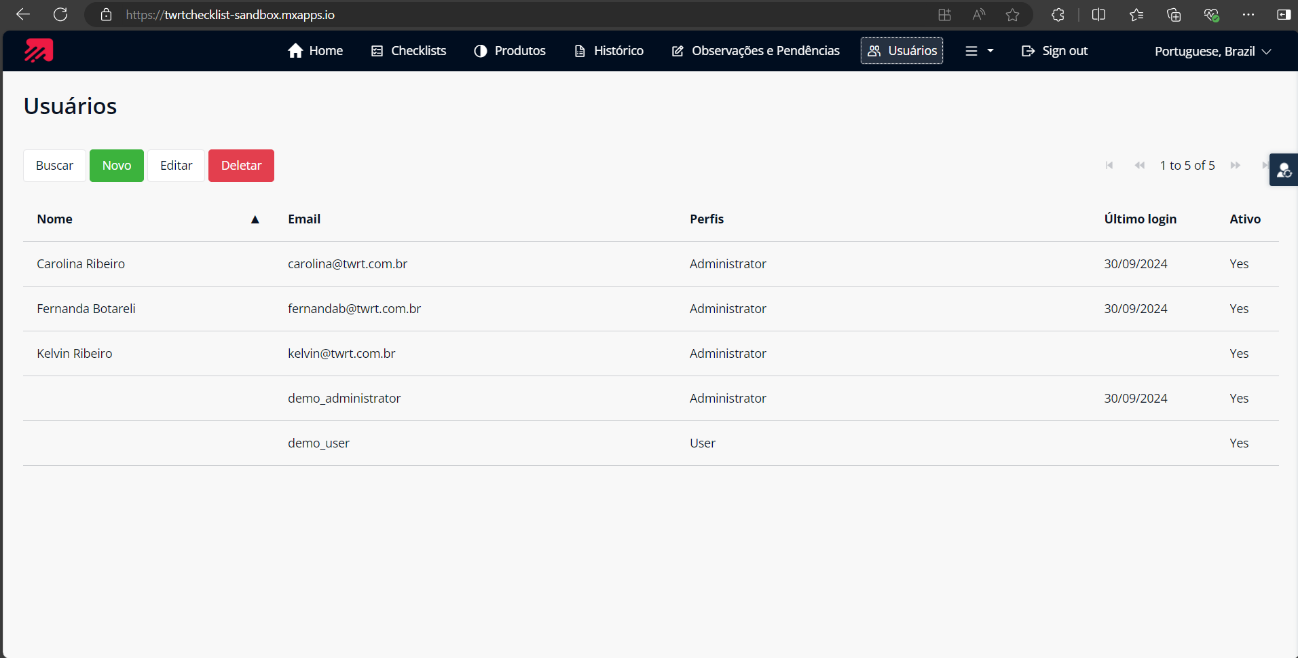Open the browser Extensions puzzle icon
Viewport: 1298px width, 658px height.
tap(1058, 15)
